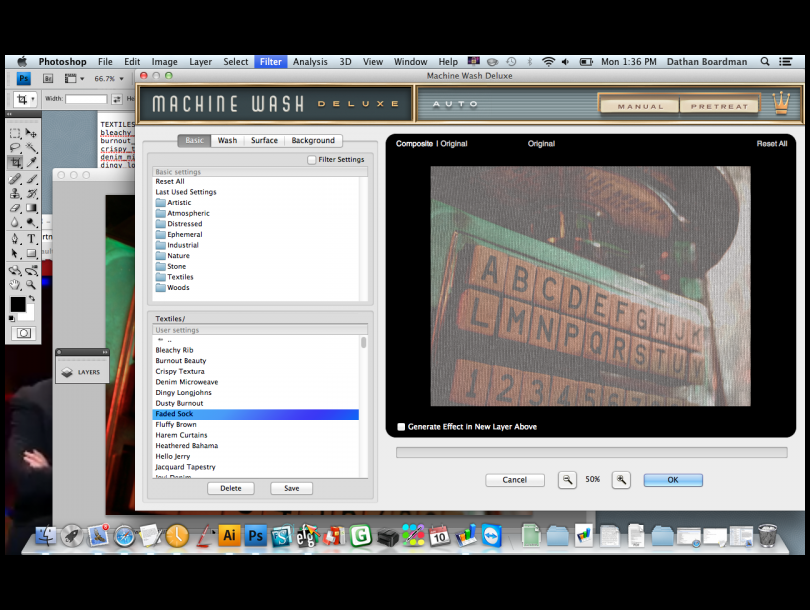Check Generate Effect In New Layer Above
The image size is (810, 610).
[x=401, y=427]
